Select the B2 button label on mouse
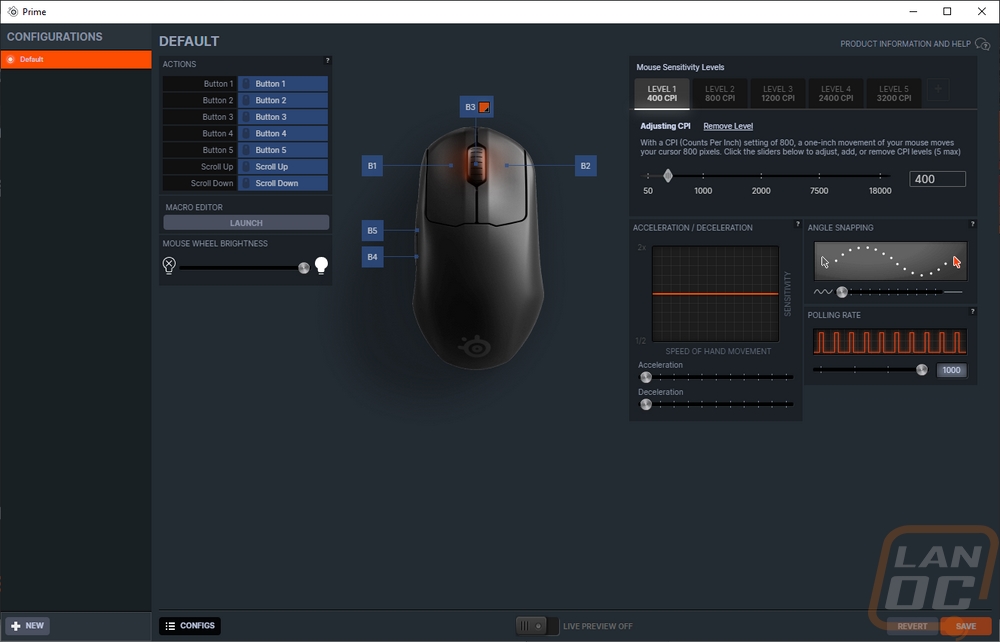Screen dimensions: 1000x642 pyautogui.click(x=585, y=166)
